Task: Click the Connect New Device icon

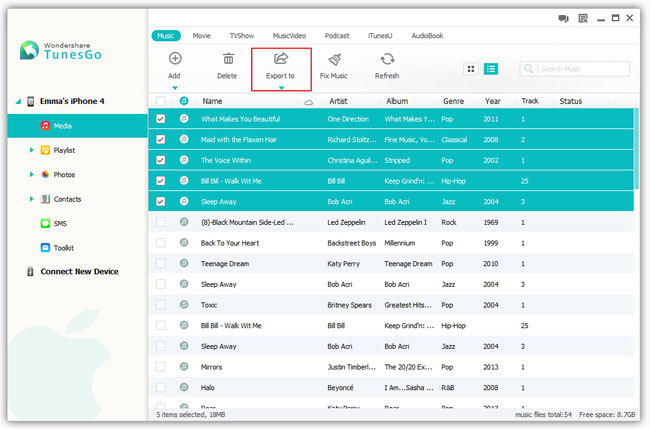Action: tap(30, 272)
